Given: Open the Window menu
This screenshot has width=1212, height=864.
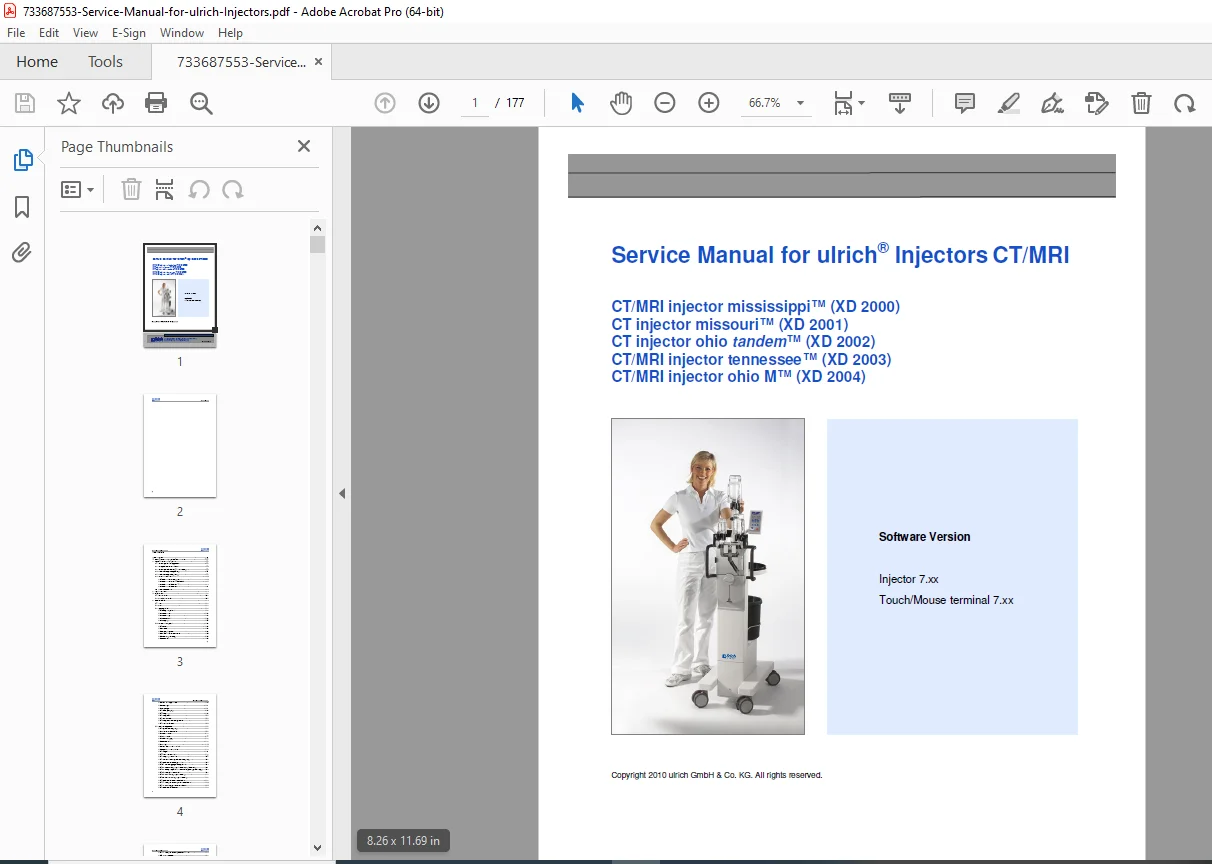Looking at the screenshot, I should tap(182, 33).
